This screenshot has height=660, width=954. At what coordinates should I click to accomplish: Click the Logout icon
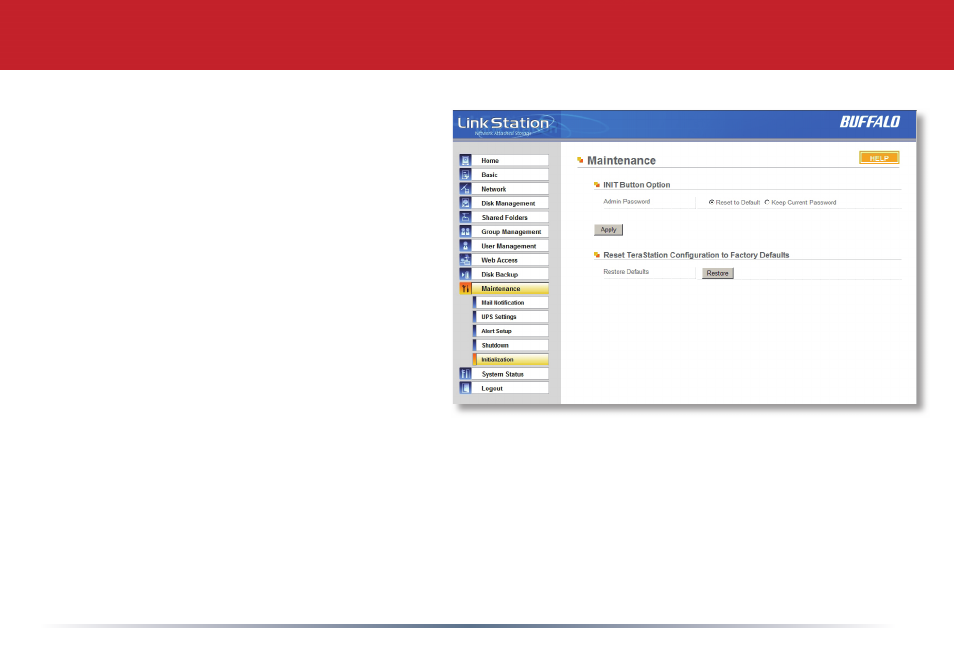pos(465,388)
